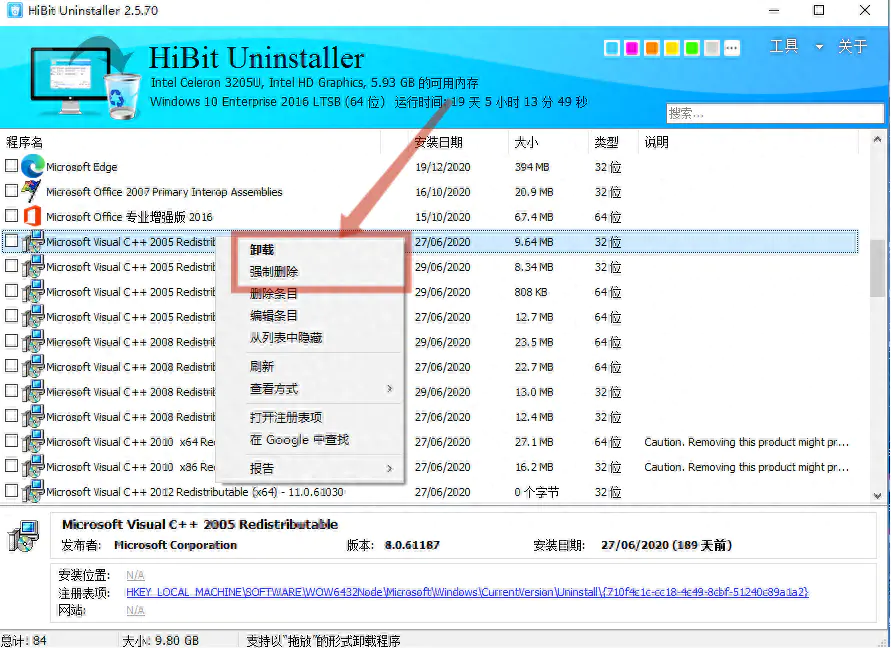
Task: Click the Office 2007 Primary Interop Assemblies icon
Action: (33, 191)
